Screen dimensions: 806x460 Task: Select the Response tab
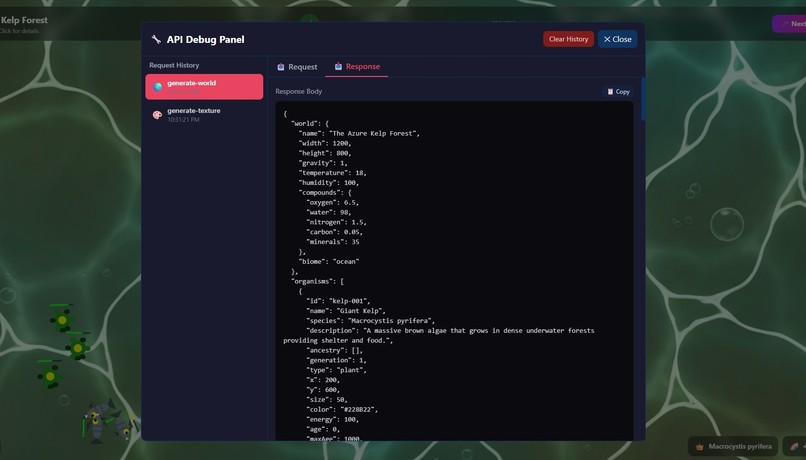[x=357, y=67]
